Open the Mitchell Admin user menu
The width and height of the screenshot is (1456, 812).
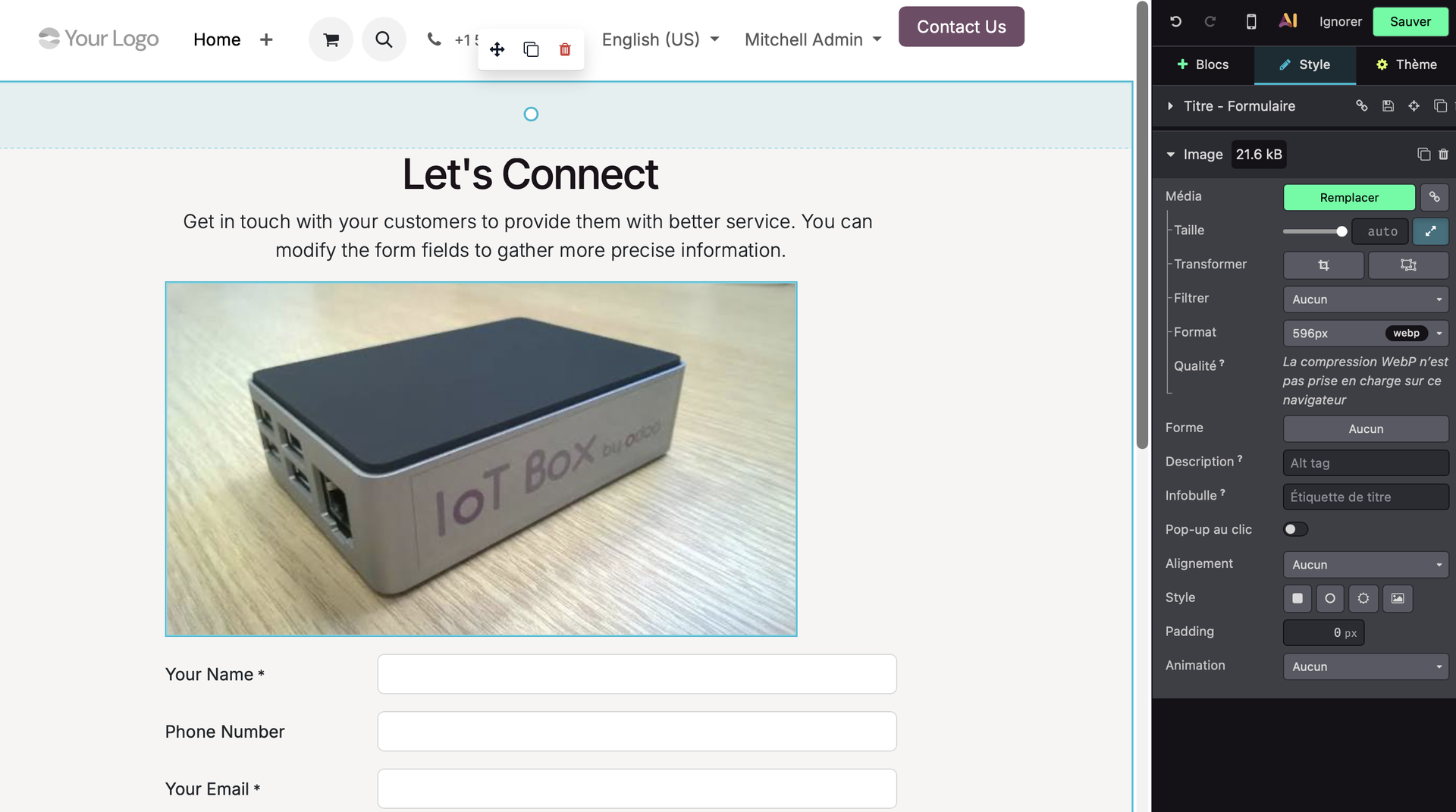click(x=813, y=39)
